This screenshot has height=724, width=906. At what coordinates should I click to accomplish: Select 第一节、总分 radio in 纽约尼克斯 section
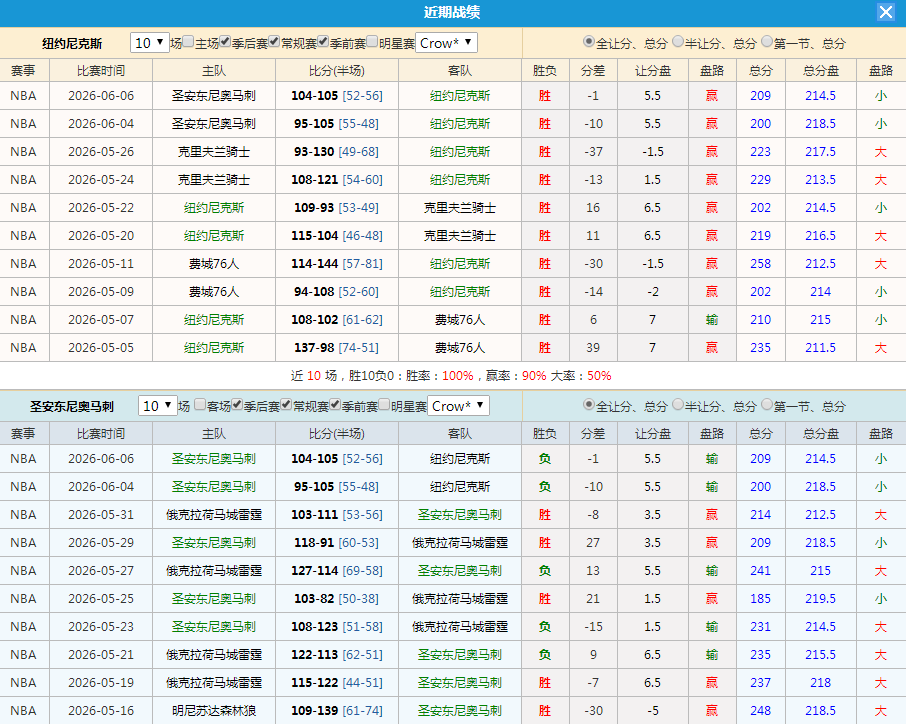(767, 42)
